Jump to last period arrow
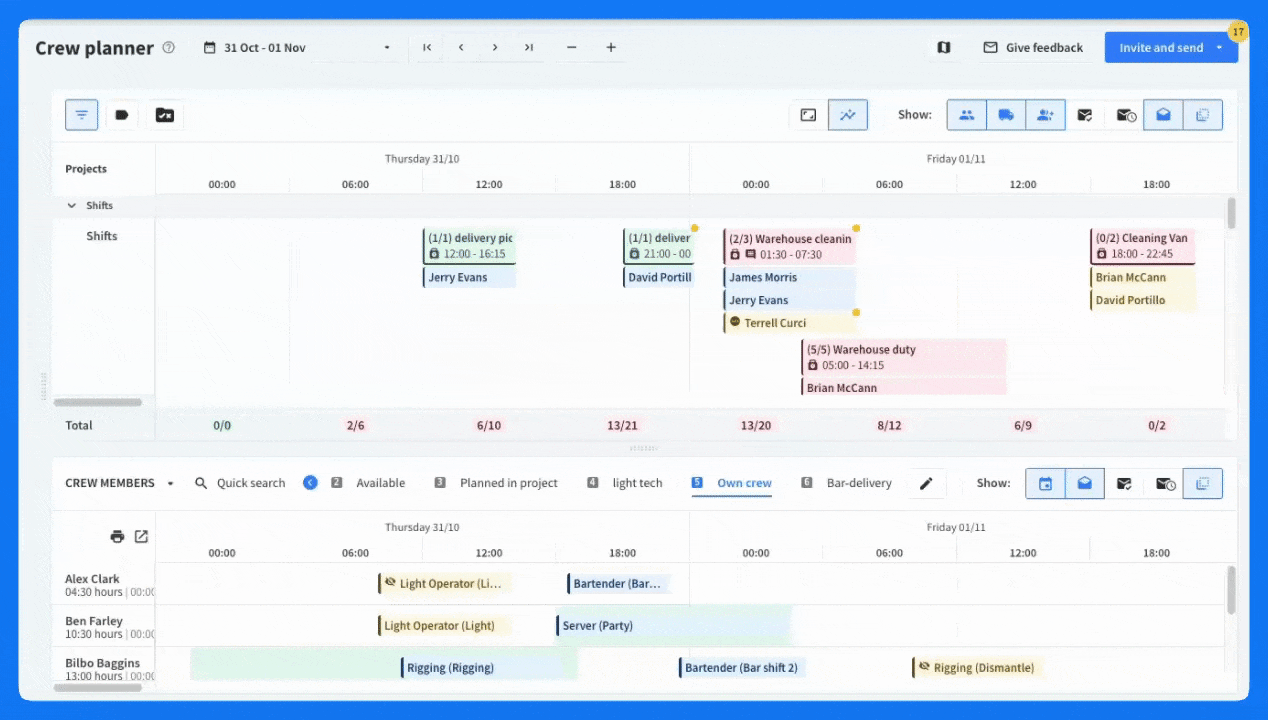This screenshot has height=720, width=1268. pos(529,47)
